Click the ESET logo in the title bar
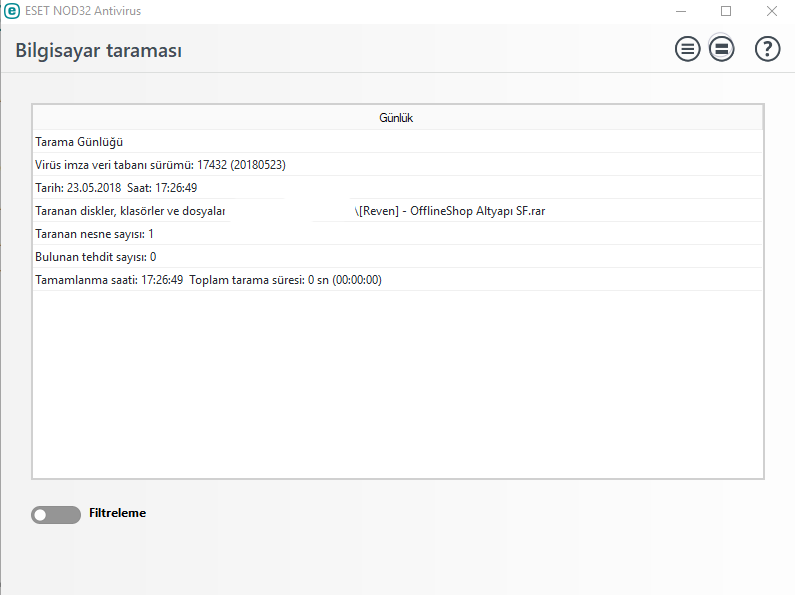 click(12, 11)
